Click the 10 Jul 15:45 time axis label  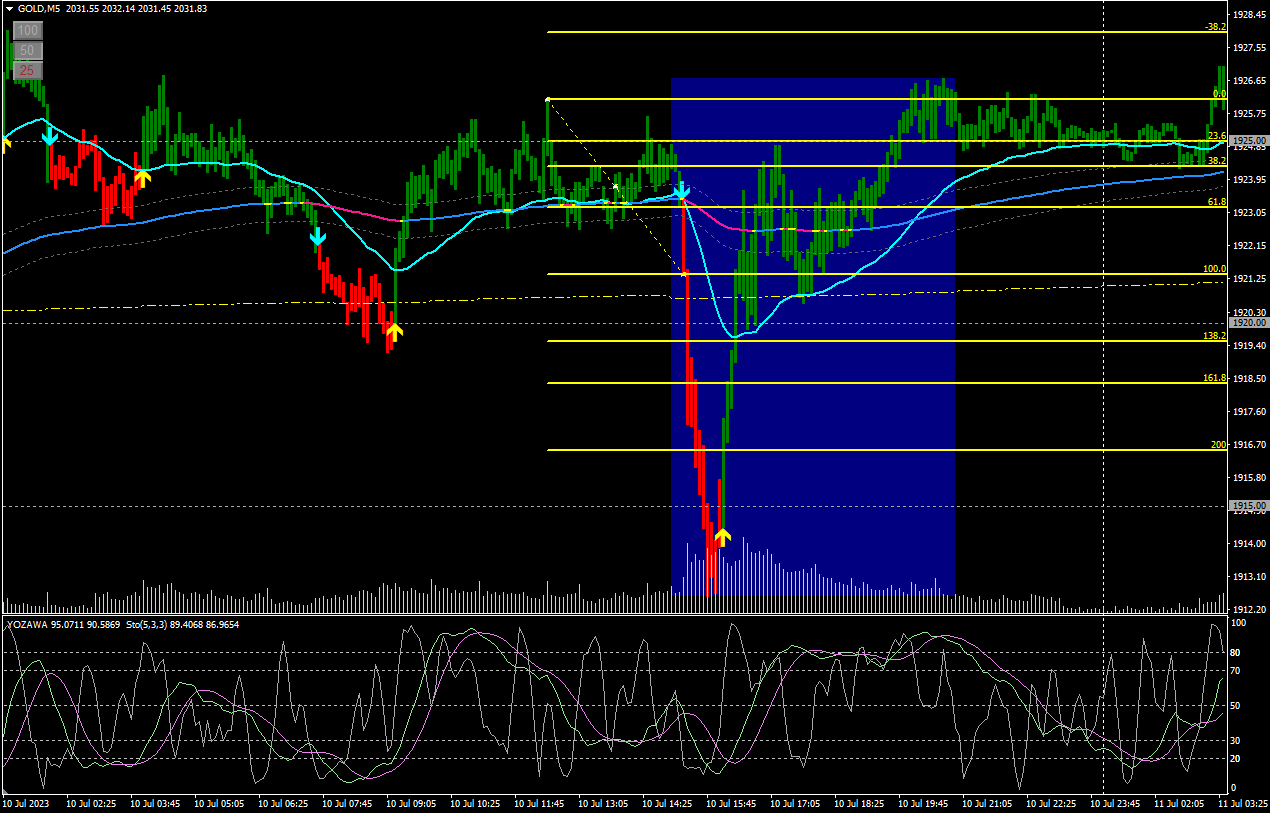(x=730, y=803)
